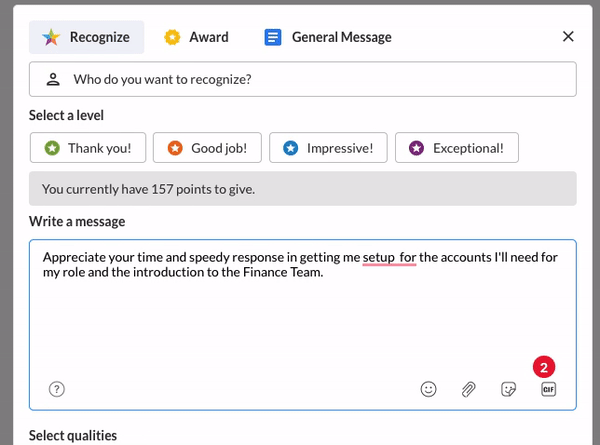
Task: Switch to the Recognize tab
Action: pyautogui.click(x=86, y=37)
